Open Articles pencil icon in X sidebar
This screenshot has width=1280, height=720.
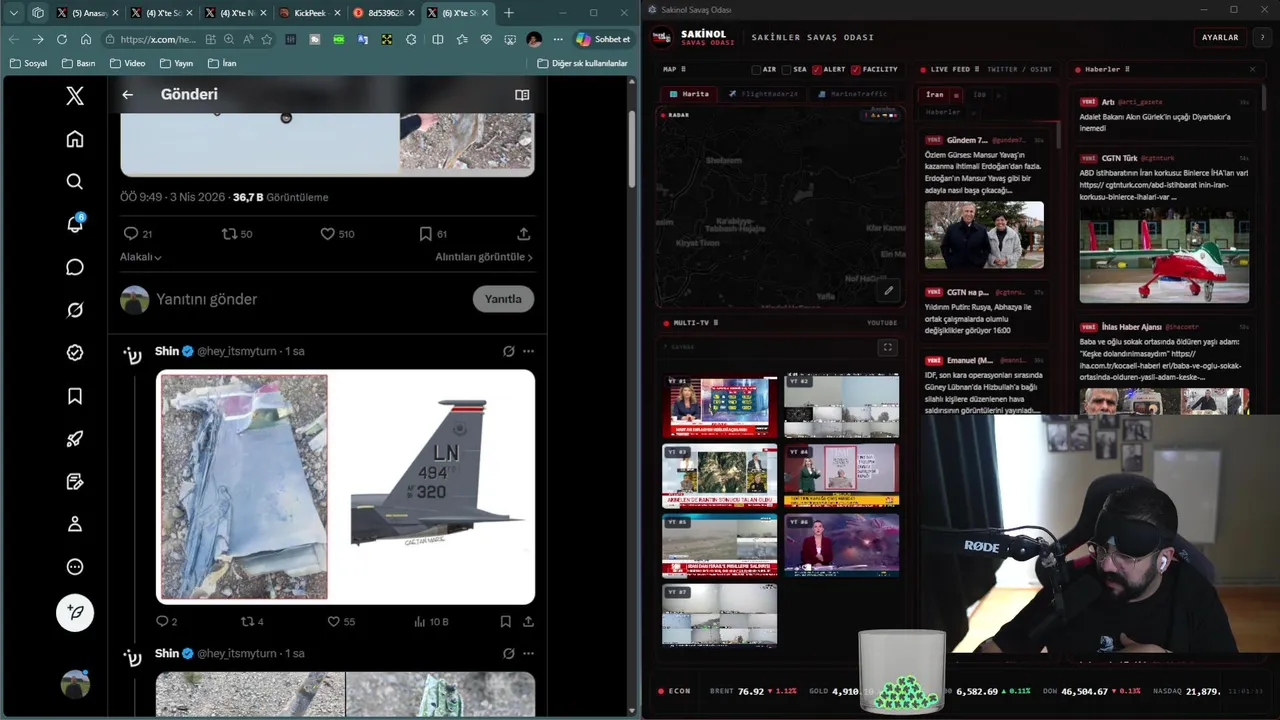tap(75, 482)
